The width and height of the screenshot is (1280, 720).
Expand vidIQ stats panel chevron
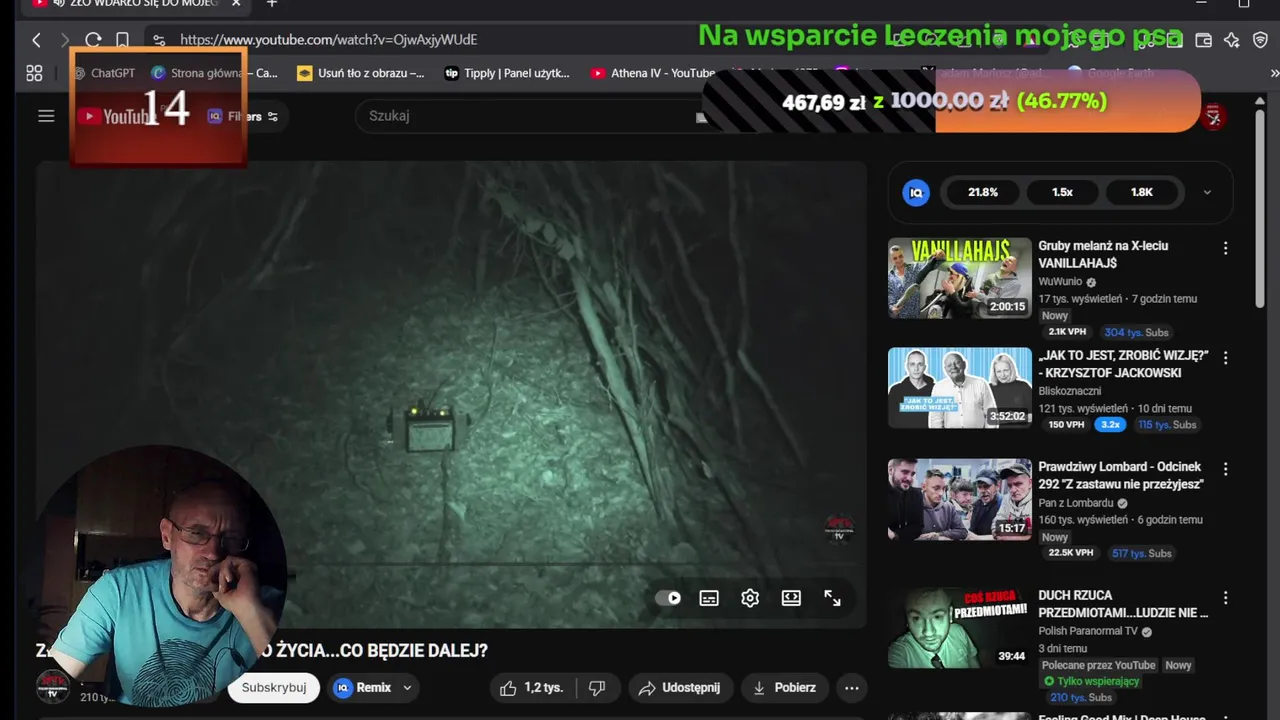click(x=1207, y=192)
